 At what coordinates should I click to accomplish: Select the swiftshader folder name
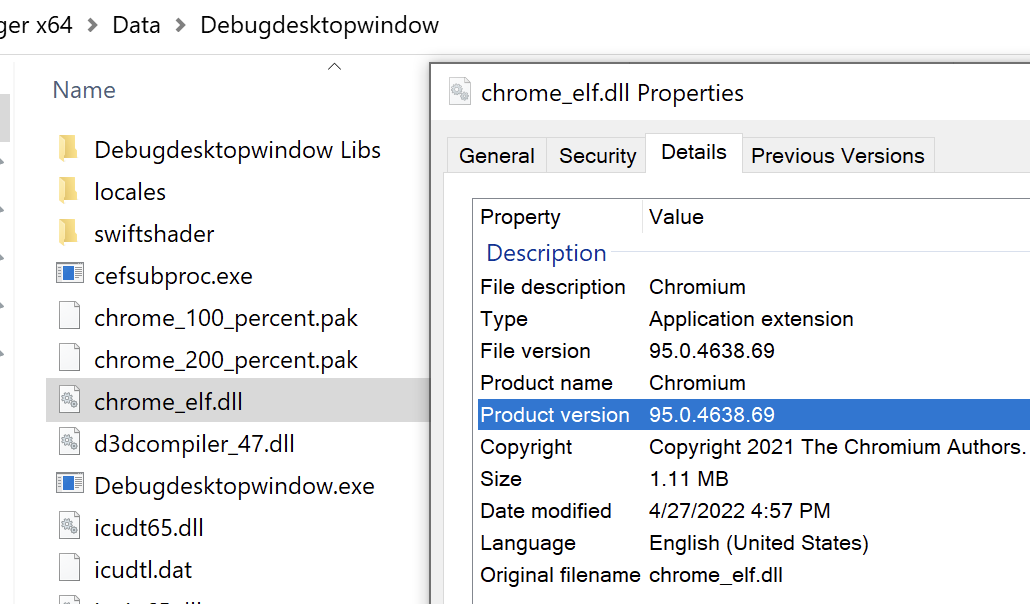coord(154,234)
